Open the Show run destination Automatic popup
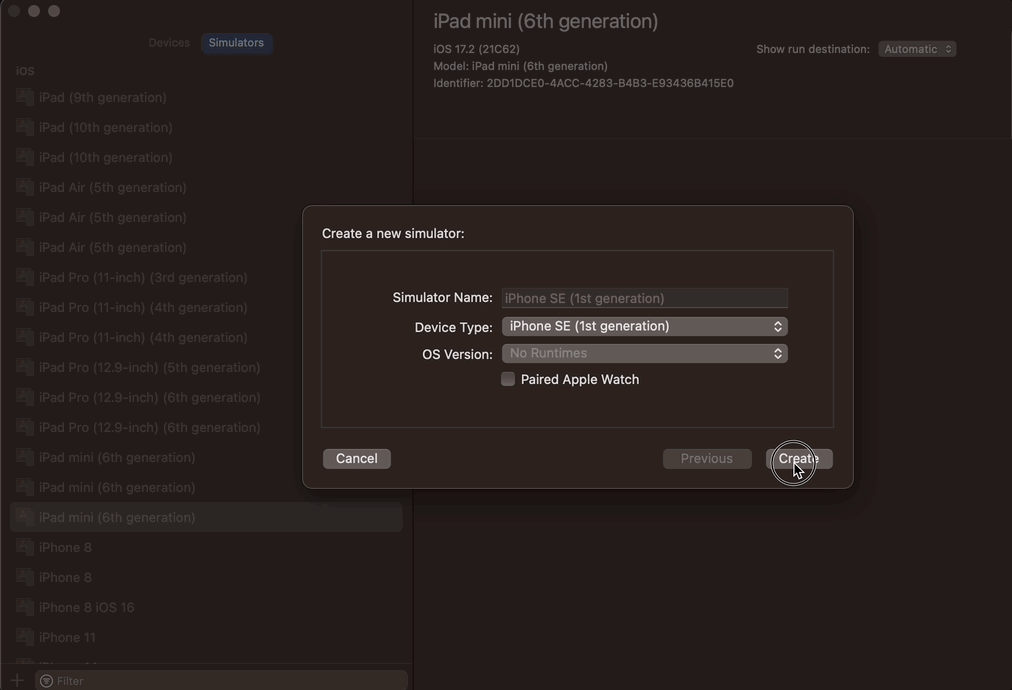The width and height of the screenshot is (1012, 690). (x=916, y=49)
